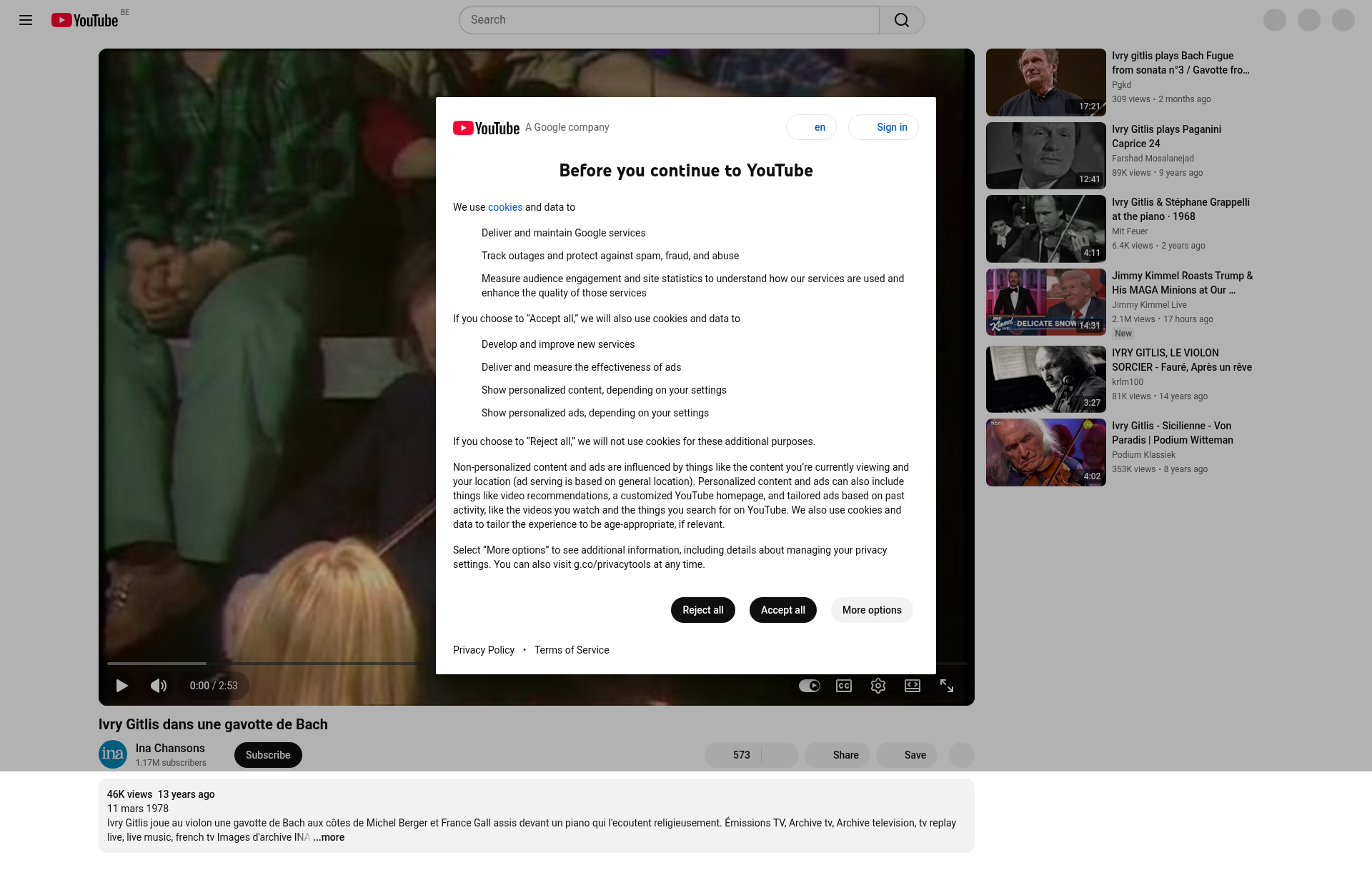Enable closed captions CC button
The image size is (1372, 870).
(844, 686)
